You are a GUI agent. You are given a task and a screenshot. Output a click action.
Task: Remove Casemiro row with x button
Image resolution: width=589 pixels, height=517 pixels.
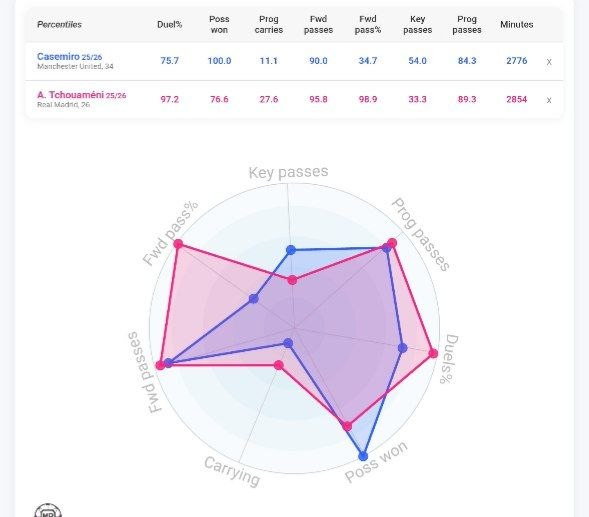[x=549, y=62]
